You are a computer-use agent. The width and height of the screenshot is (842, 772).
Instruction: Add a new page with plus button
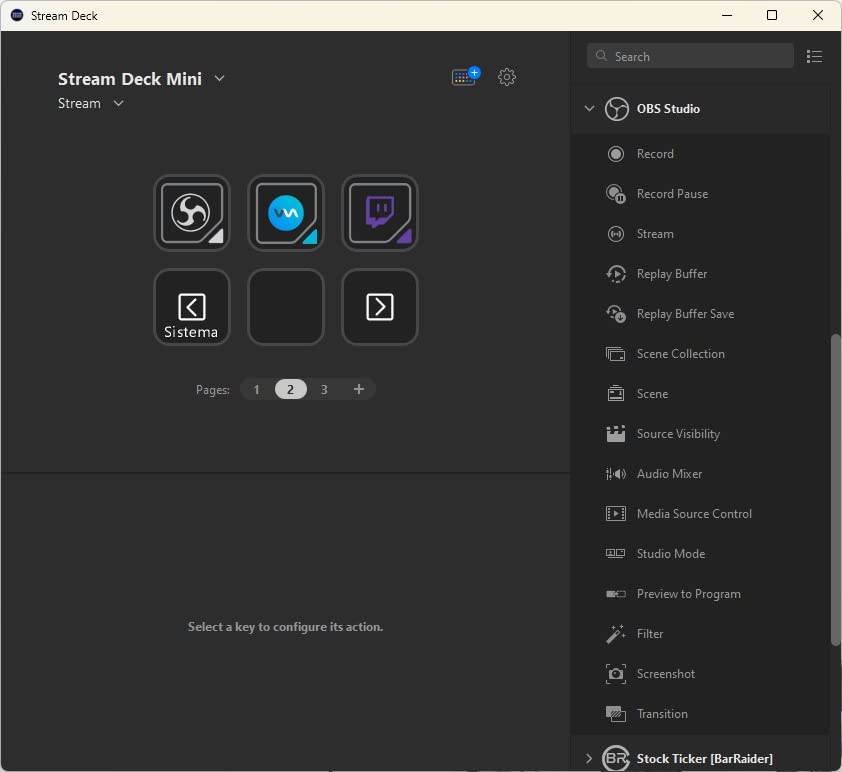359,389
